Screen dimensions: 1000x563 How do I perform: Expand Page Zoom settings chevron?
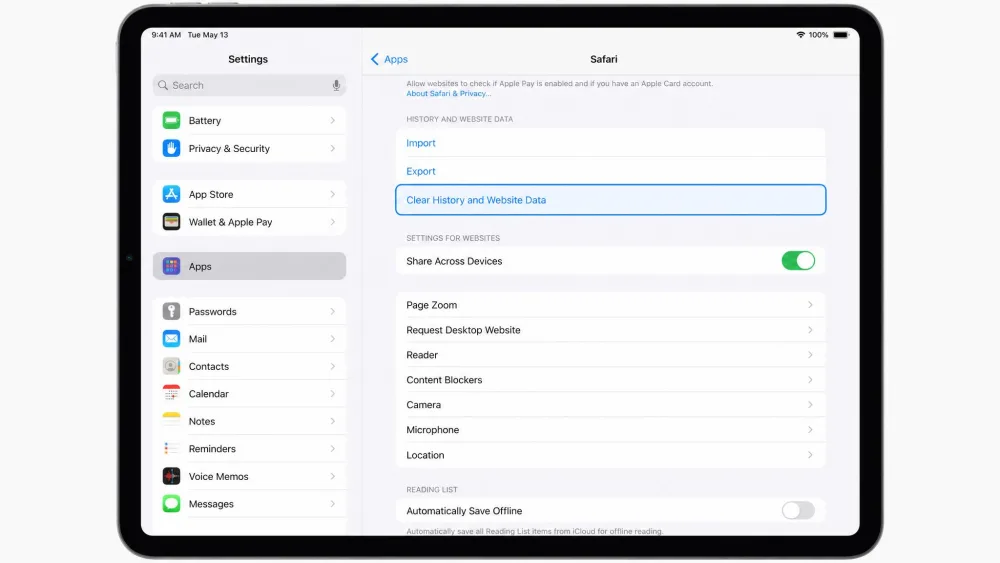[x=810, y=305]
